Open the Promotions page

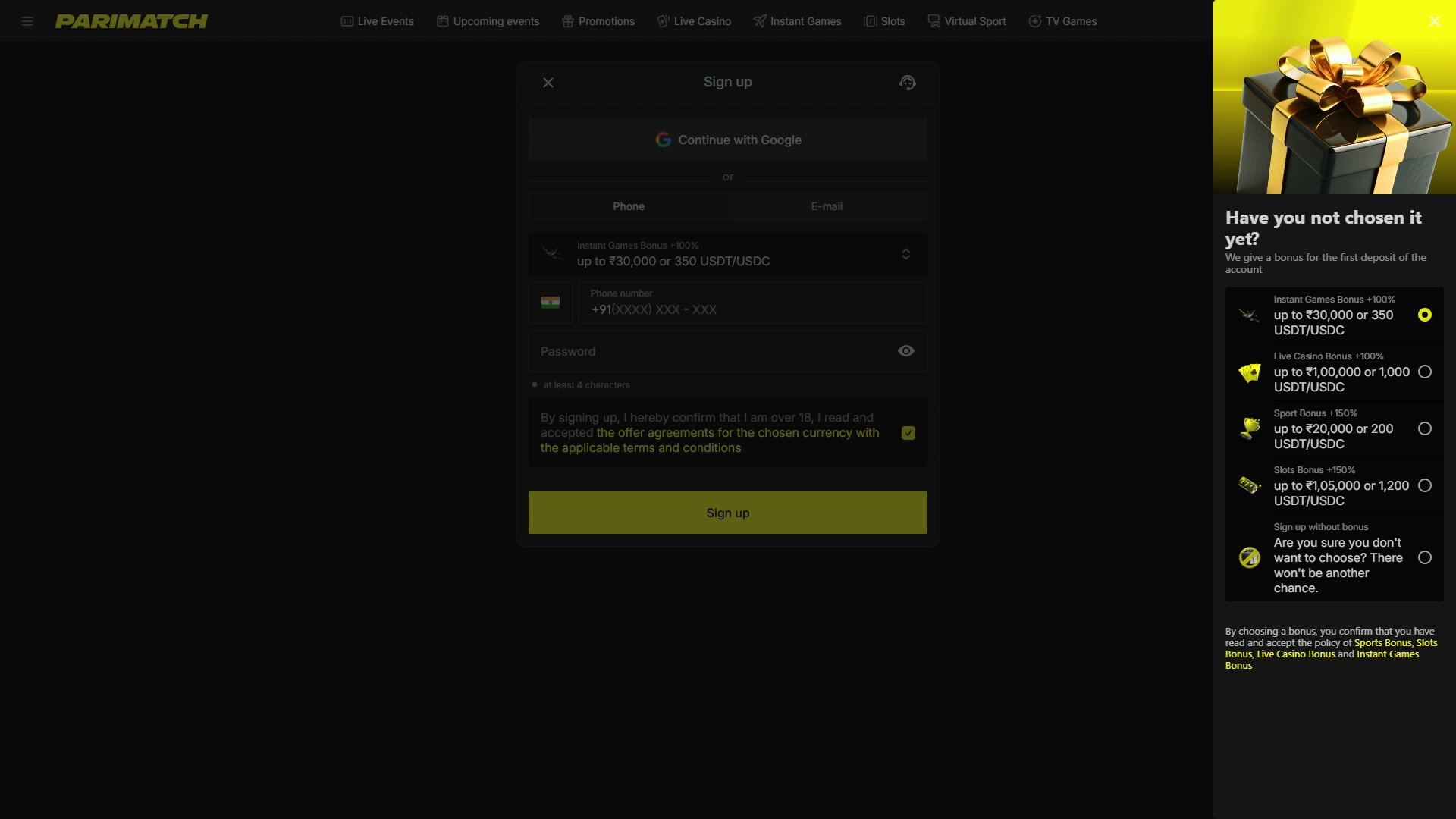click(x=598, y=21)
